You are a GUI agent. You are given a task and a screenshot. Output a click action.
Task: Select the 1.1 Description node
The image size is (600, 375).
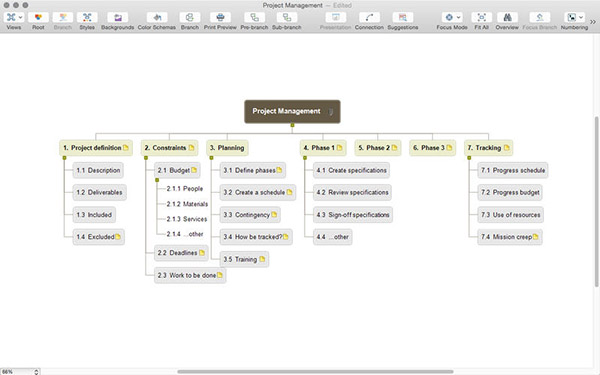(x=98, y=170)
